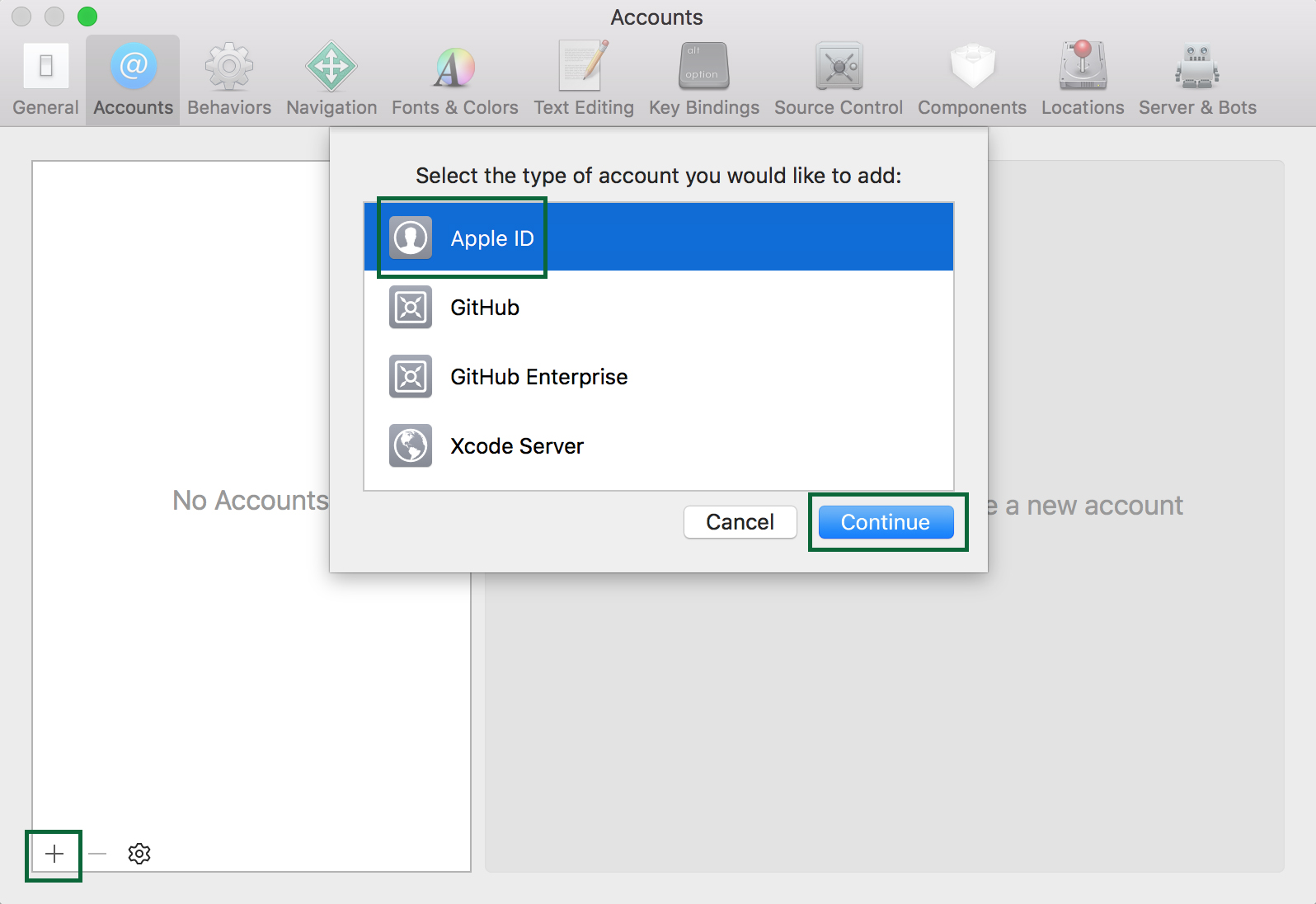Switch to the Navigation preferences pane

tap(331, 80)
